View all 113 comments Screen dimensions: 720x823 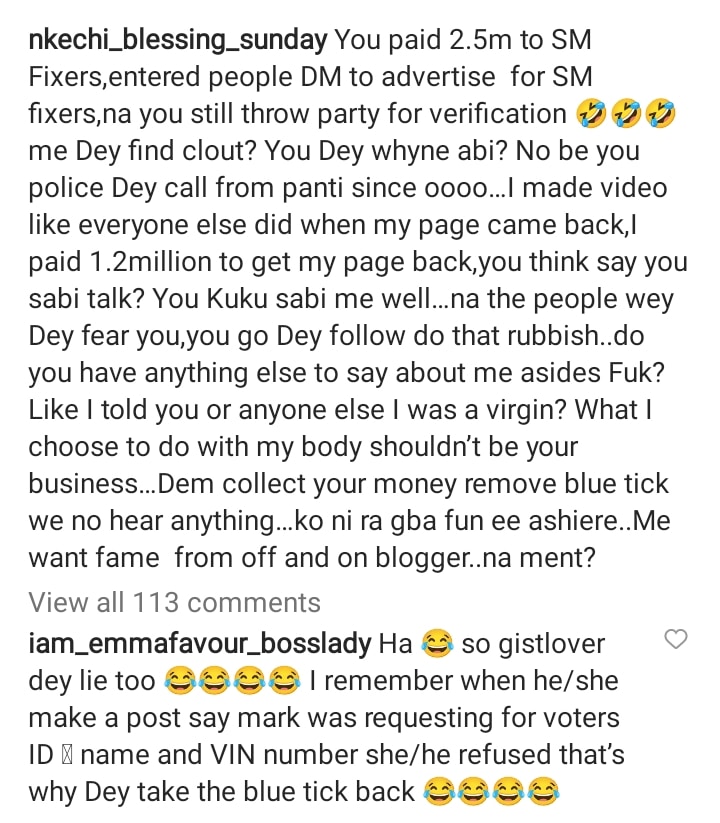(175, 602)
